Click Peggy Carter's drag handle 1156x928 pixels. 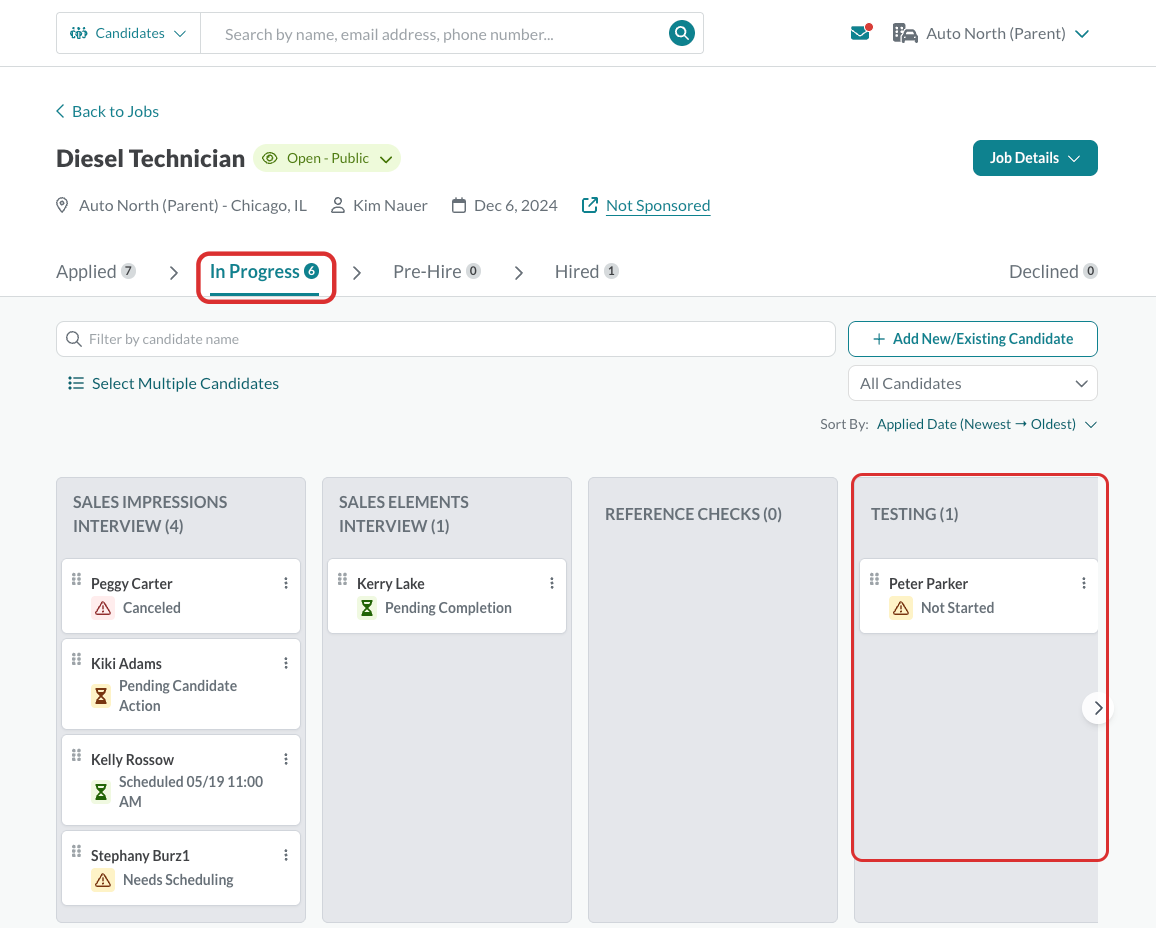click(x=76, y=579)
